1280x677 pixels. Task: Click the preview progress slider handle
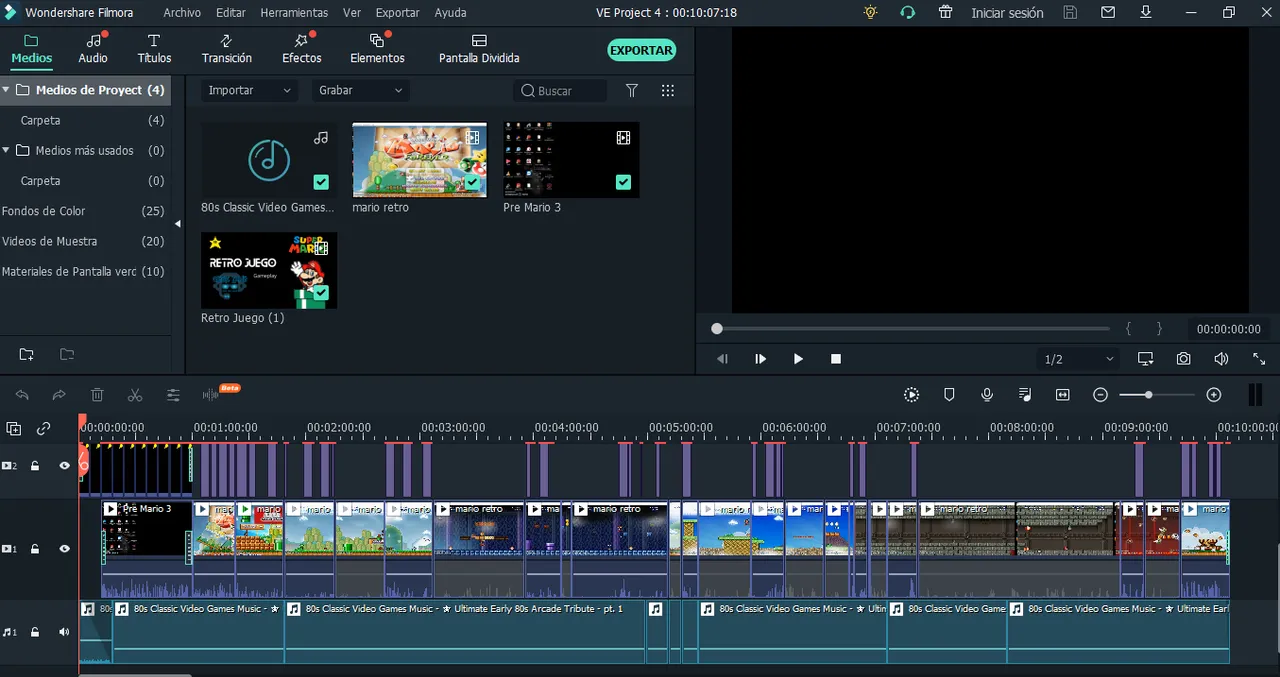click(716, 328)
